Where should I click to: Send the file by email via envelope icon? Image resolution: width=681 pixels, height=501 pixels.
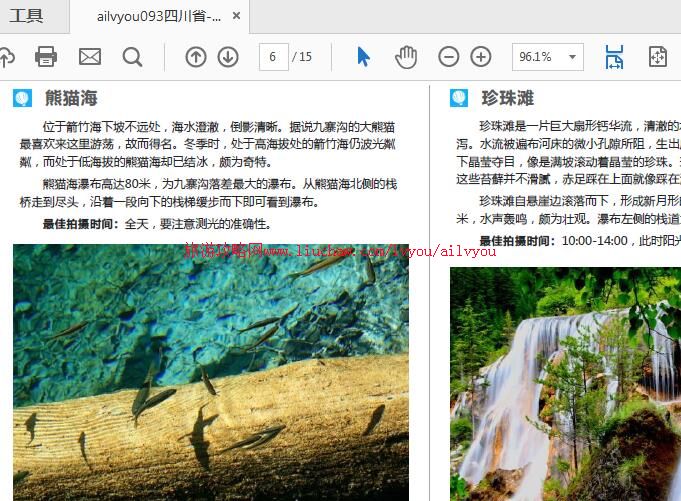(90, 57)
